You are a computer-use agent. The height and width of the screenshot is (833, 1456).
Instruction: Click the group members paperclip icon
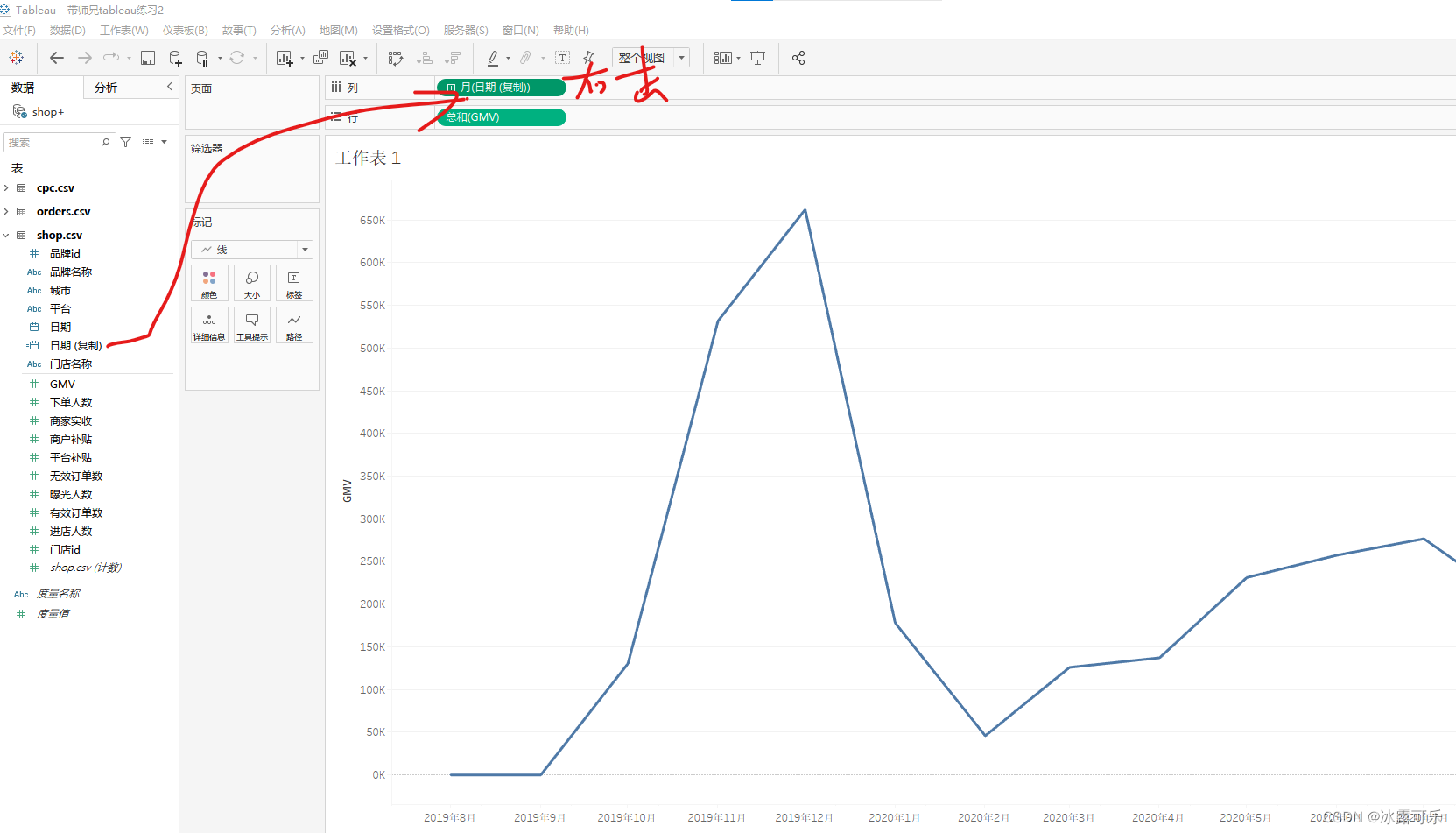point(525,58)
